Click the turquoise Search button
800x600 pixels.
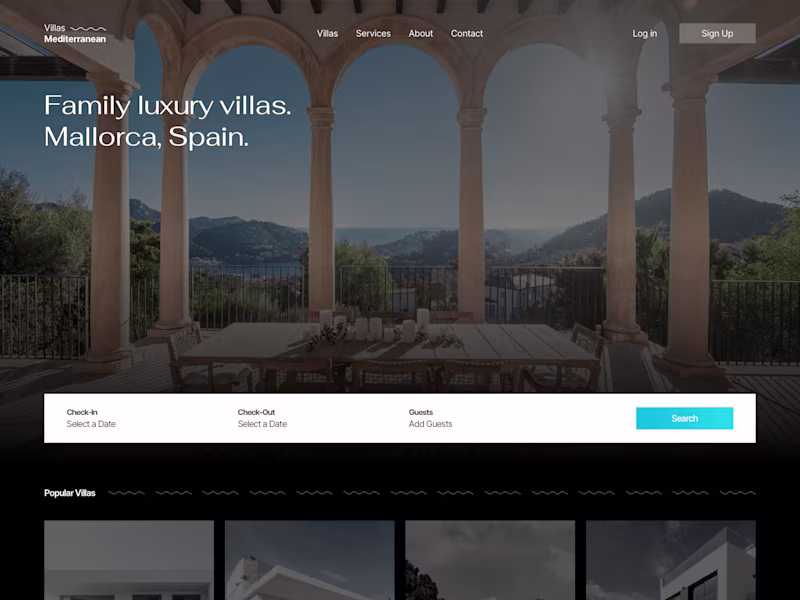(684, 418)
